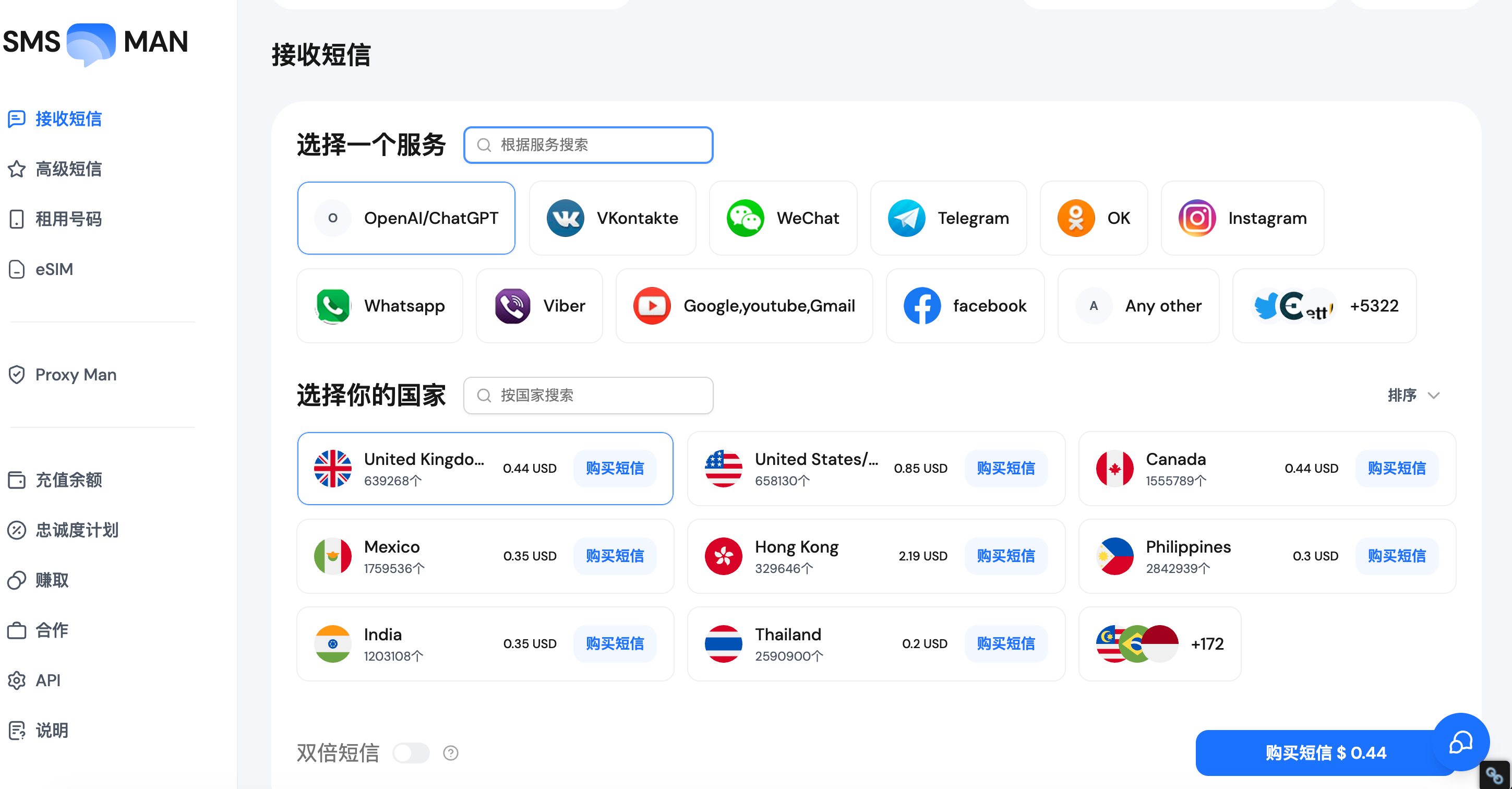Click the big 购买短信 $ 0.44 button
The width and height of the screenshot is (1512, 789).
point(1325,752)
